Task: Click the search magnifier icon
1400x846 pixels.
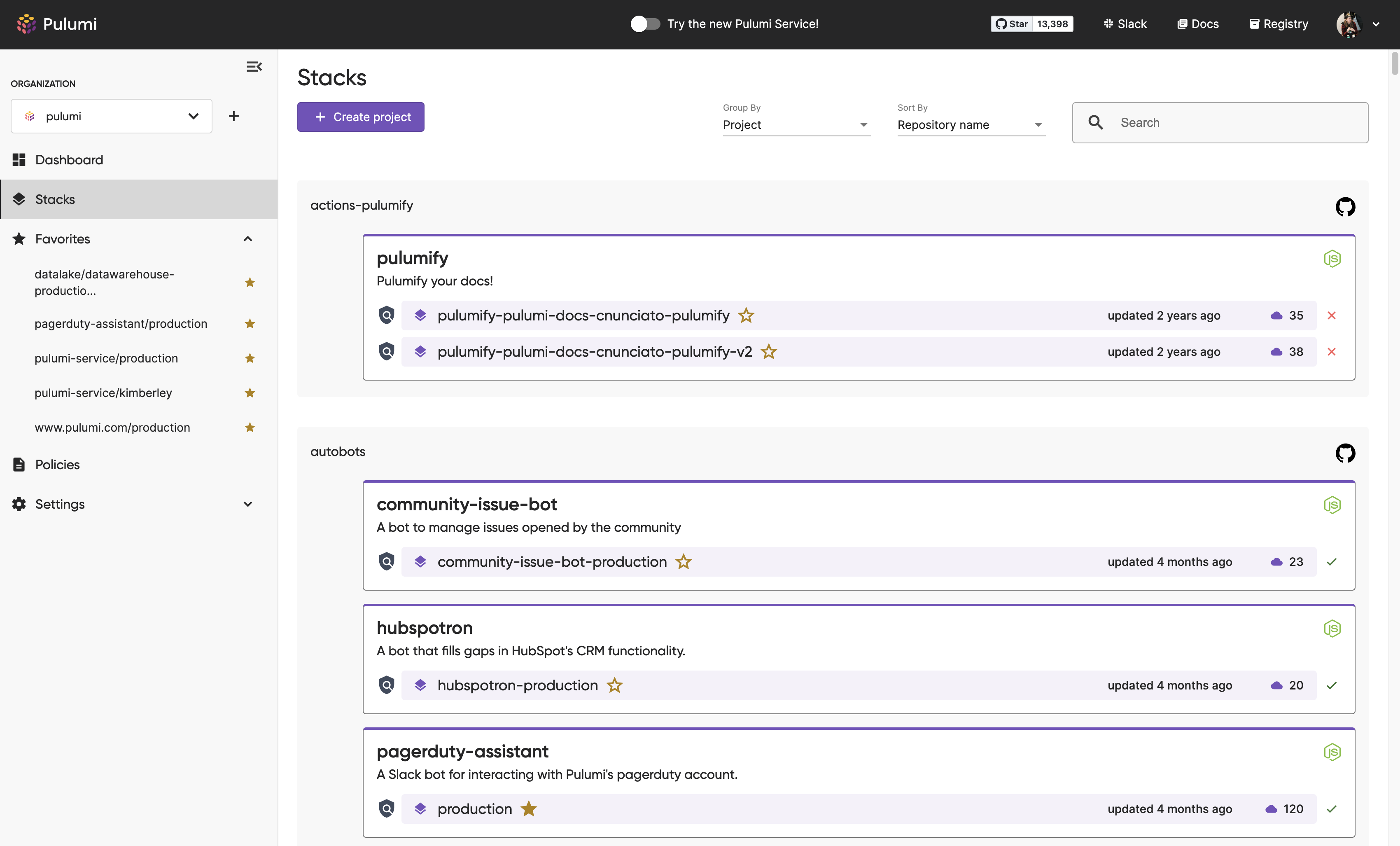Action: pos(1095,123)
